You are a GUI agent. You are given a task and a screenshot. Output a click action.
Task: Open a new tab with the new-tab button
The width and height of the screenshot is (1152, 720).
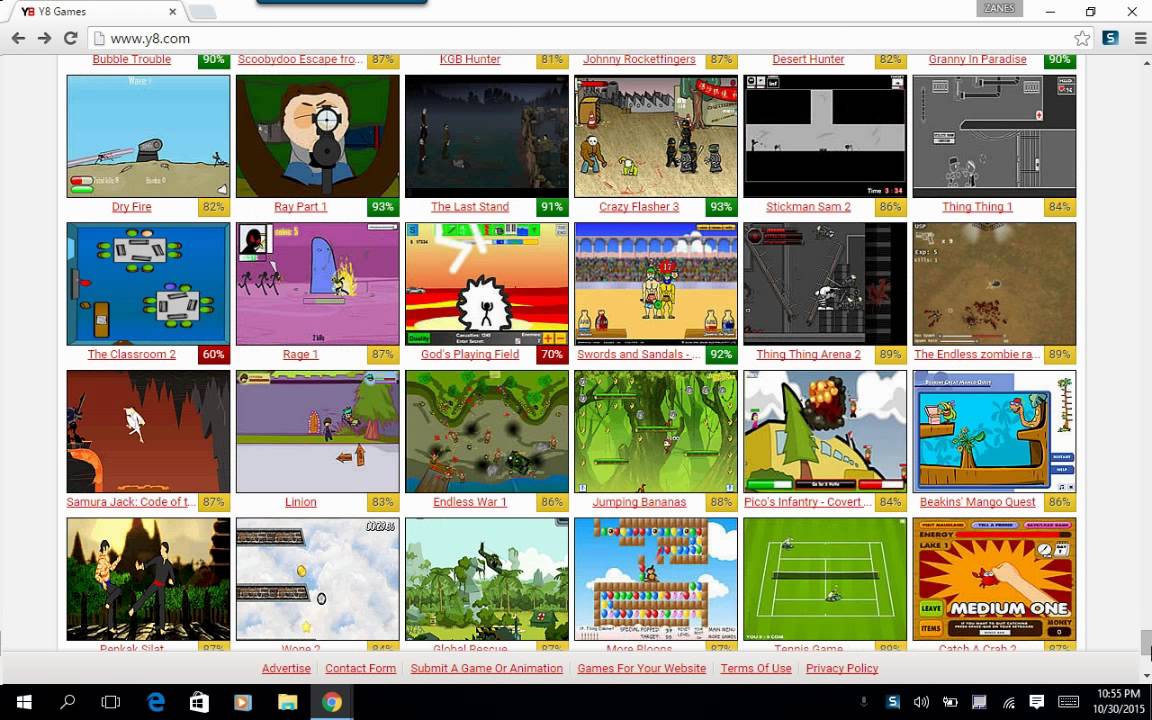[x=202, y=12]
